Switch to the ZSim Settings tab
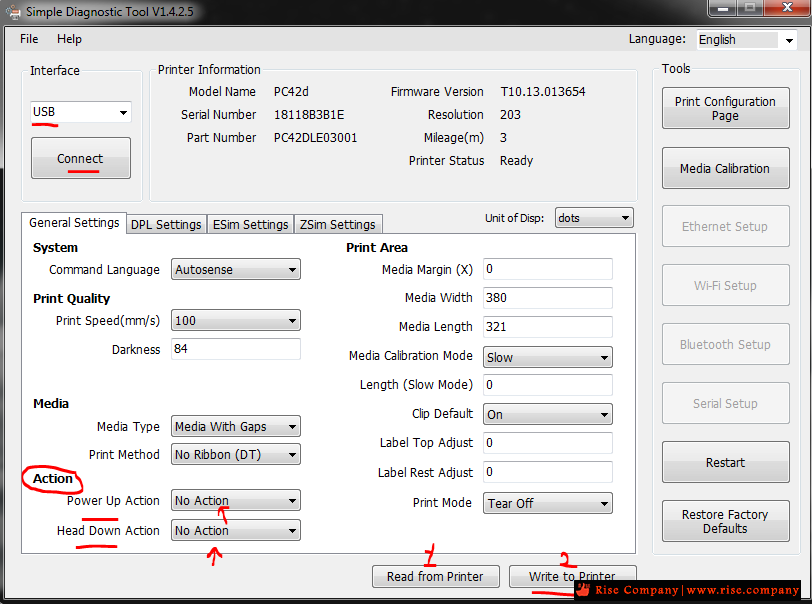Viewport: 812px width, 604px height. tap(338, 224)
